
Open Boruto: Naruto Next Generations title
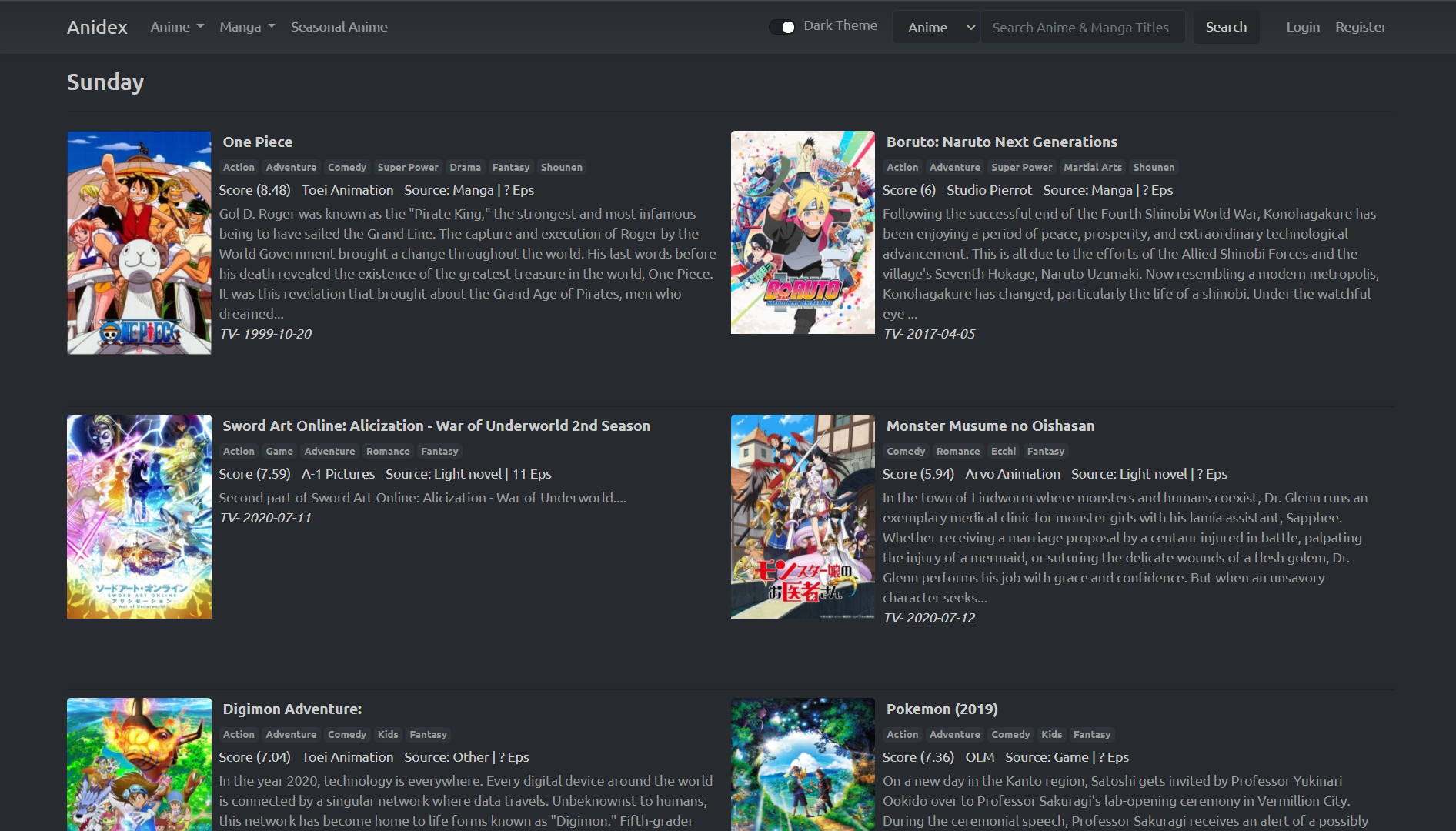[1001, 142]
